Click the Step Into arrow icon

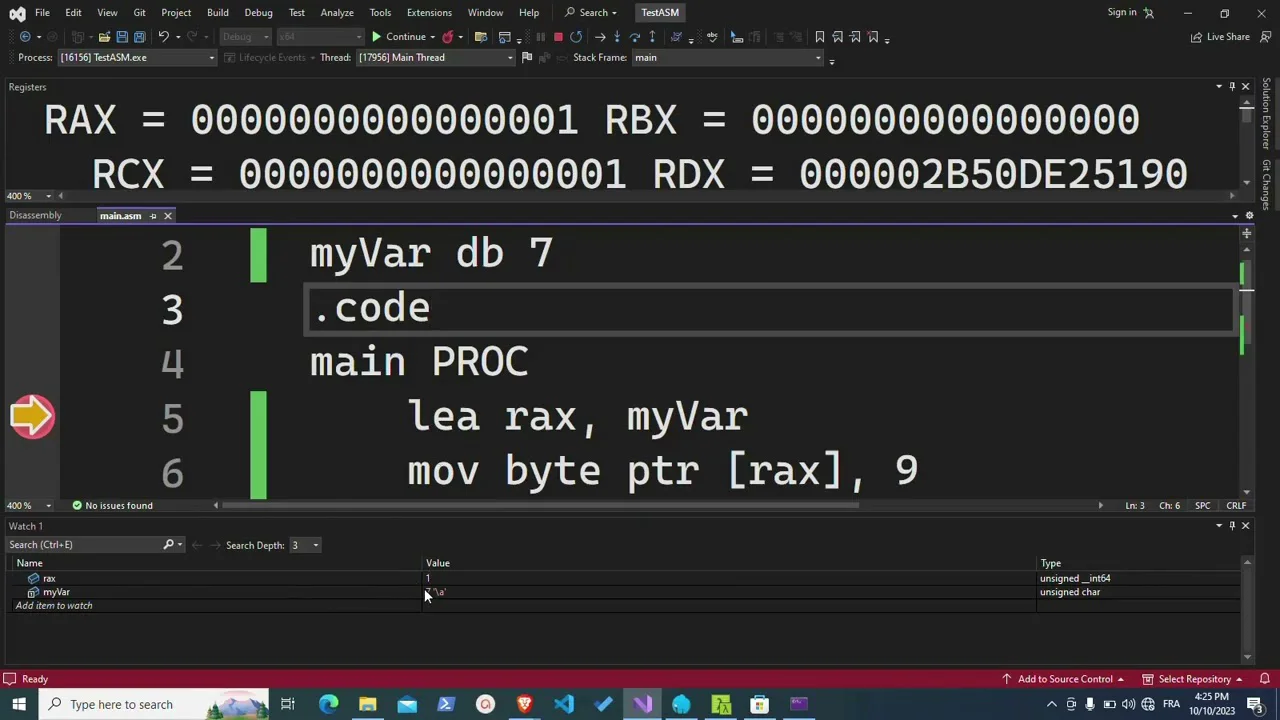[x=617, y=37]
